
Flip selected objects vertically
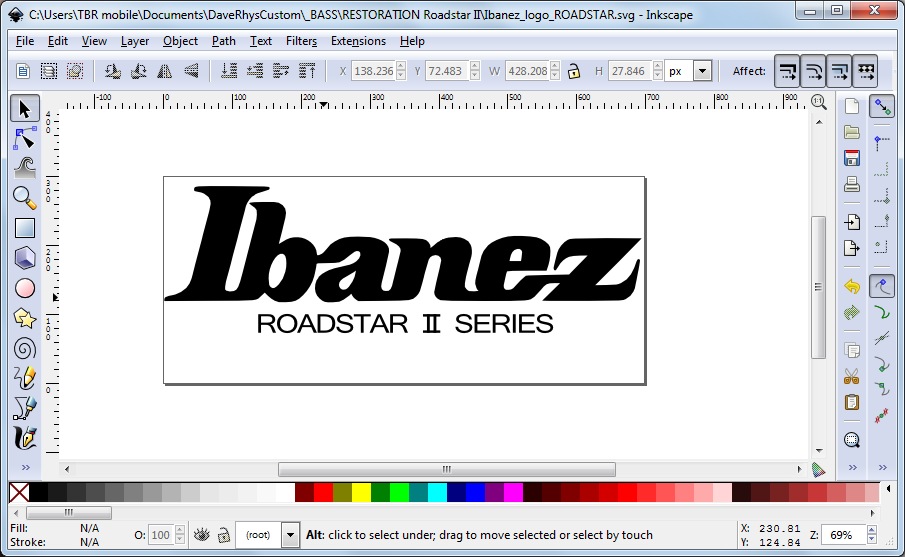(191, 71)
